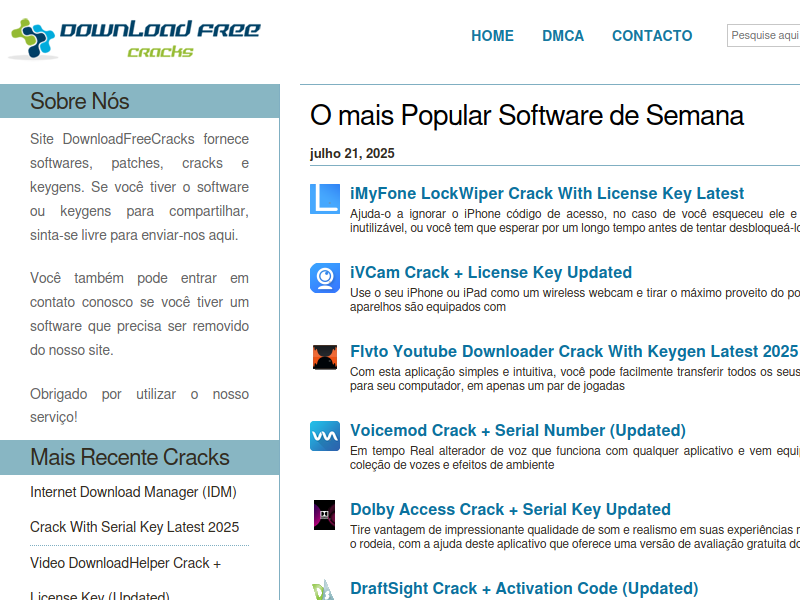800x600 pixels.
Task: Open the iMyFone LockWiper app icon
Action: click(x=325, y=198)
